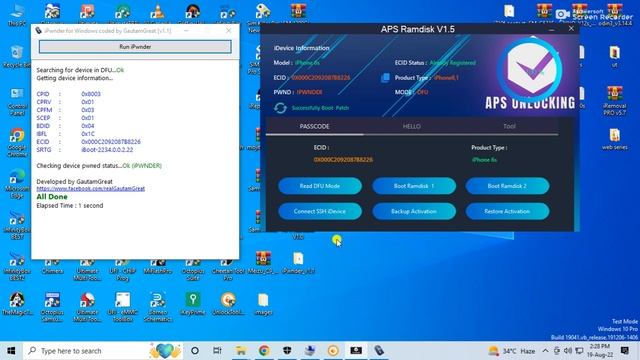Screen dimensions: 640x360
Task: Open the Cortana circle on taskbar
Action: point(195,351)
